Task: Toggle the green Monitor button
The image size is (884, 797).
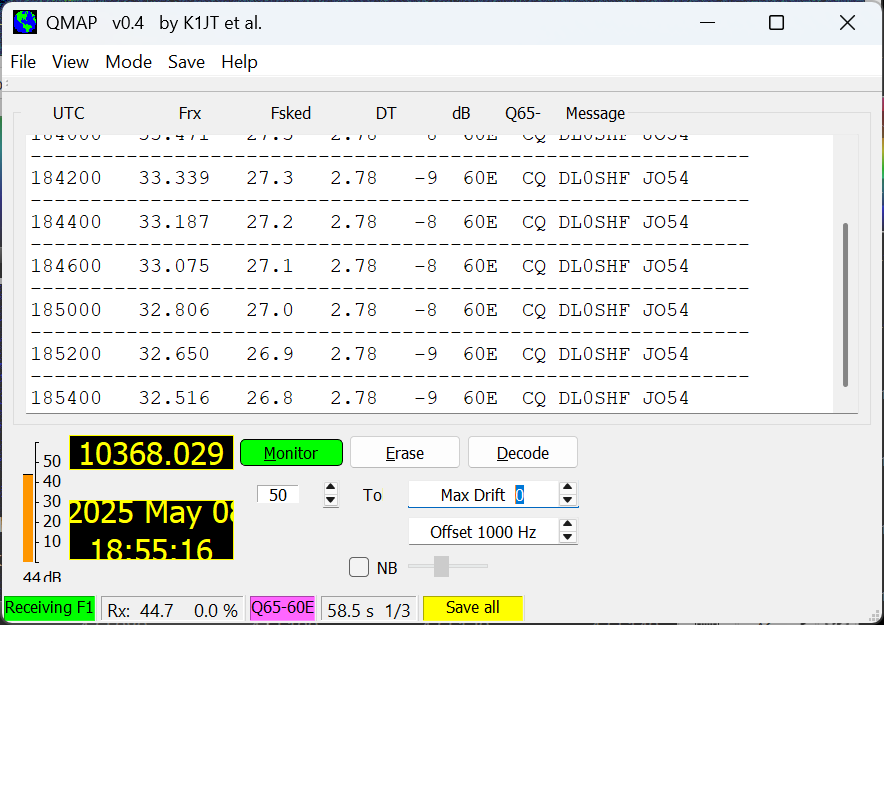Action: tap(291, 453)
